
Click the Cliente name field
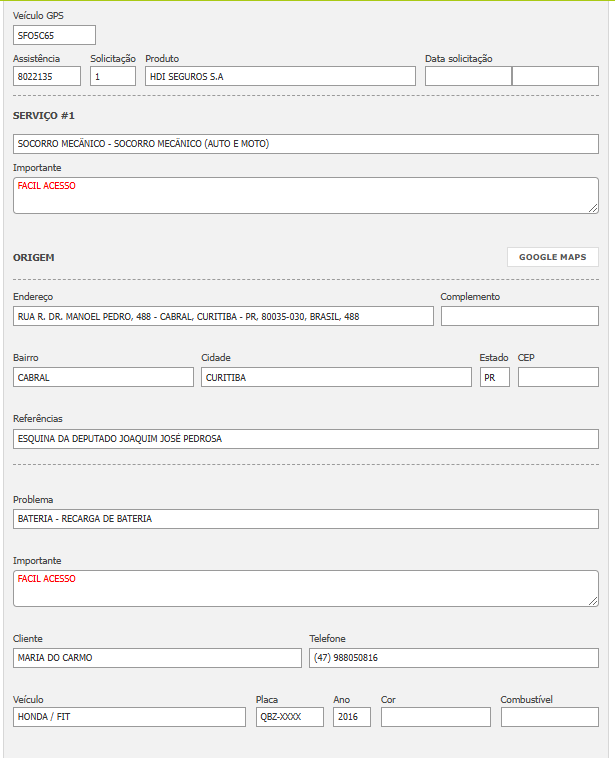coord(157,658)
